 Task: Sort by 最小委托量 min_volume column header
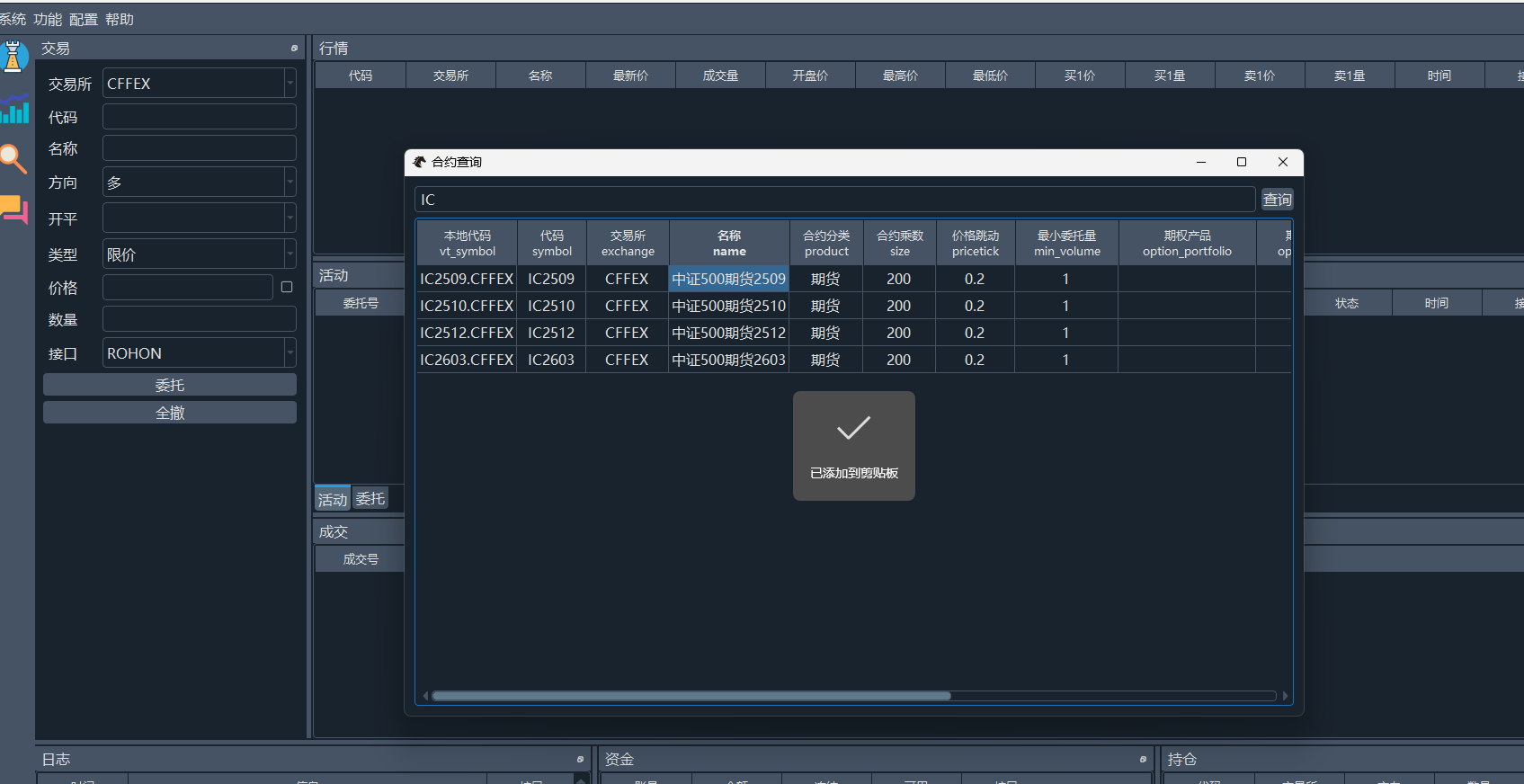coord(1067,243)
